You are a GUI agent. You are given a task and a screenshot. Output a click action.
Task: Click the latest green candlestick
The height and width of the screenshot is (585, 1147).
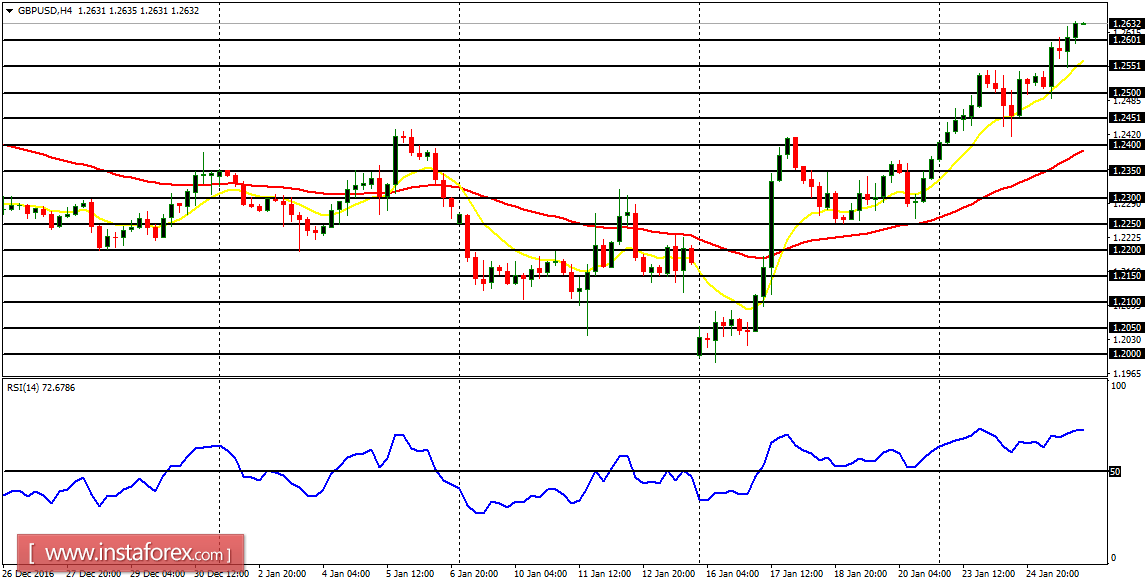[1077, 30]
